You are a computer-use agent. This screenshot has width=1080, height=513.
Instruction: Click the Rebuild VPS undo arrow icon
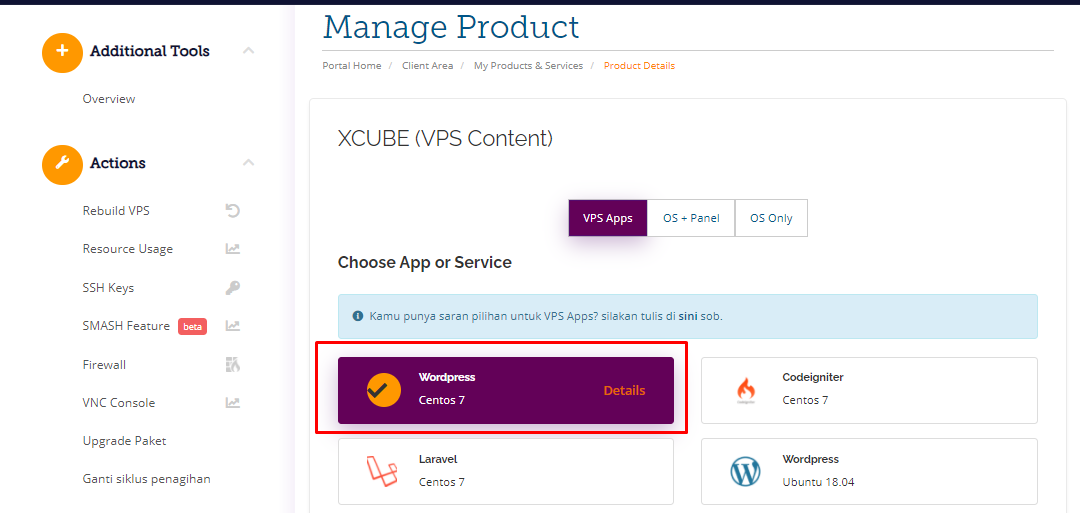[233, 211]
